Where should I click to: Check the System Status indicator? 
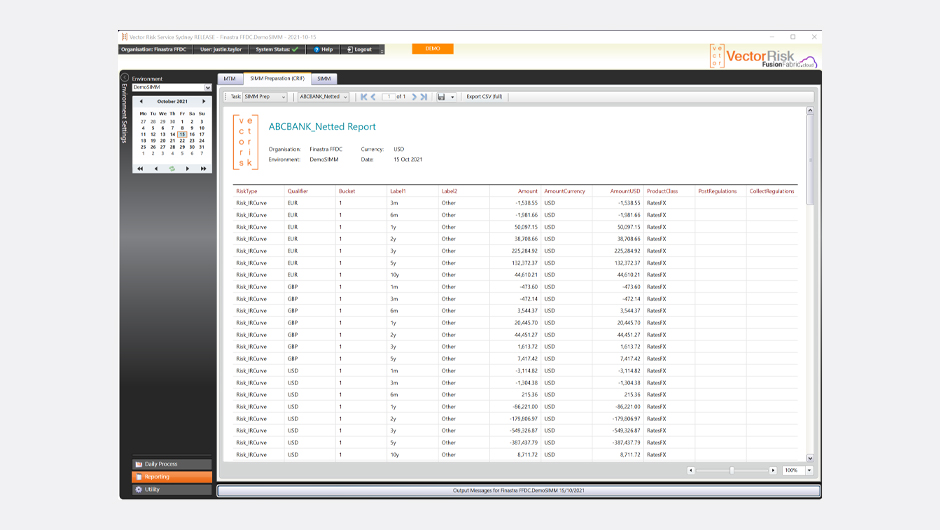click(276, 50)
